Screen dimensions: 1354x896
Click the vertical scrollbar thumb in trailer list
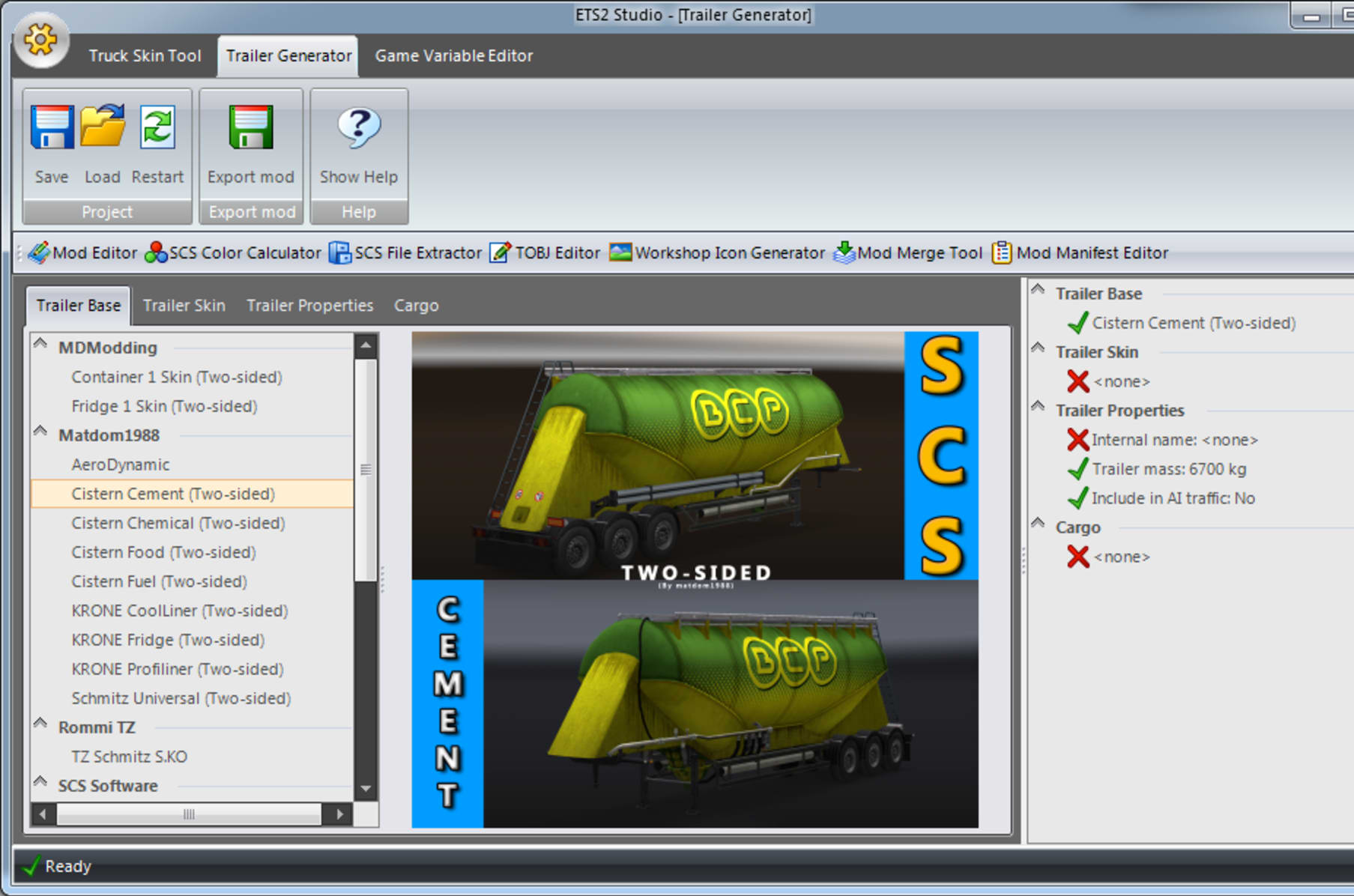click(366, 470)
